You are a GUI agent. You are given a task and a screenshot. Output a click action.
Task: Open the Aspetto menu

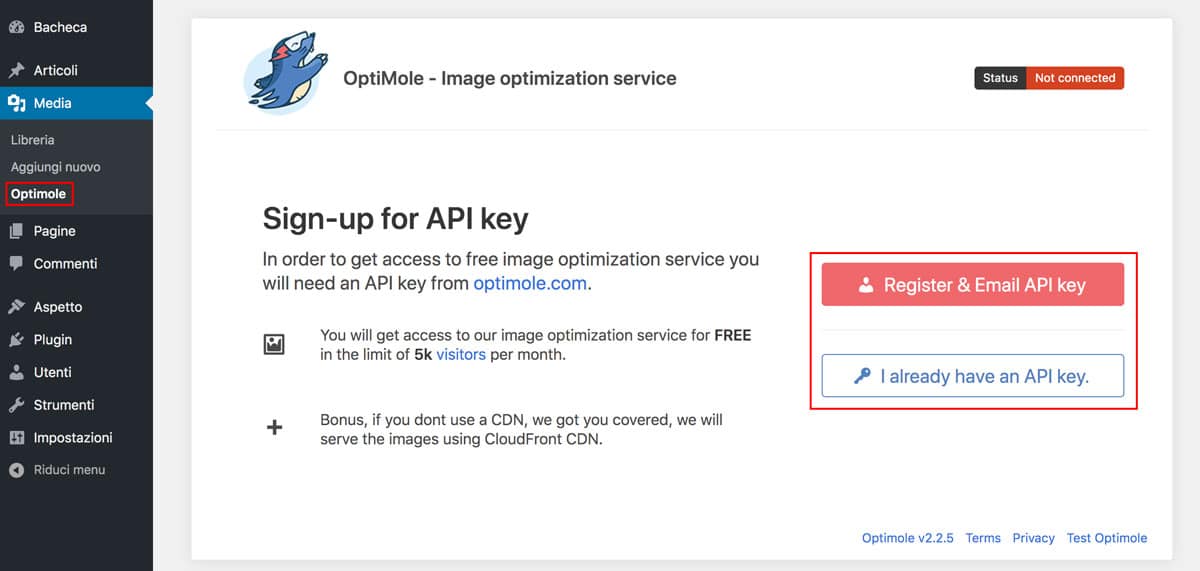click(x=58, y=307)
